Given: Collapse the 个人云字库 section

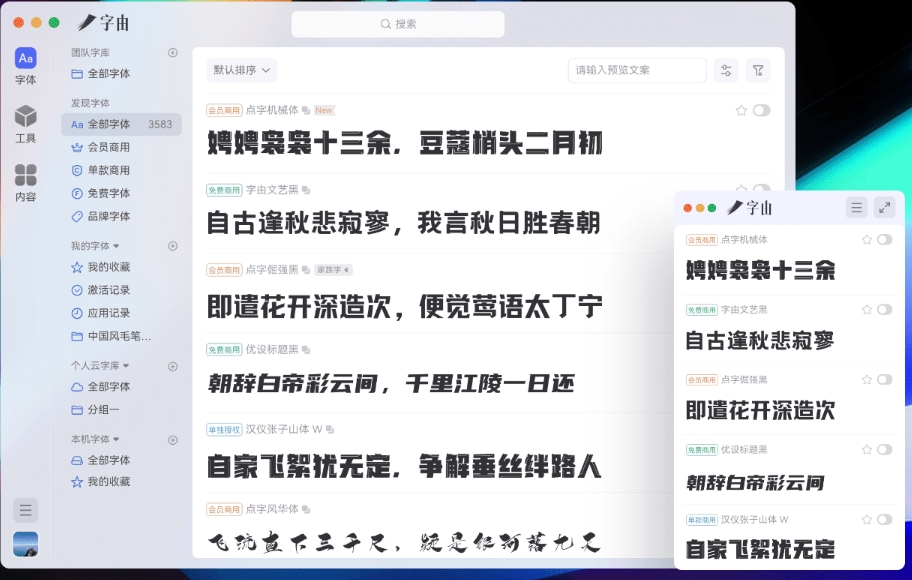Looking at the screenshot, I should [x=126, y=366].
